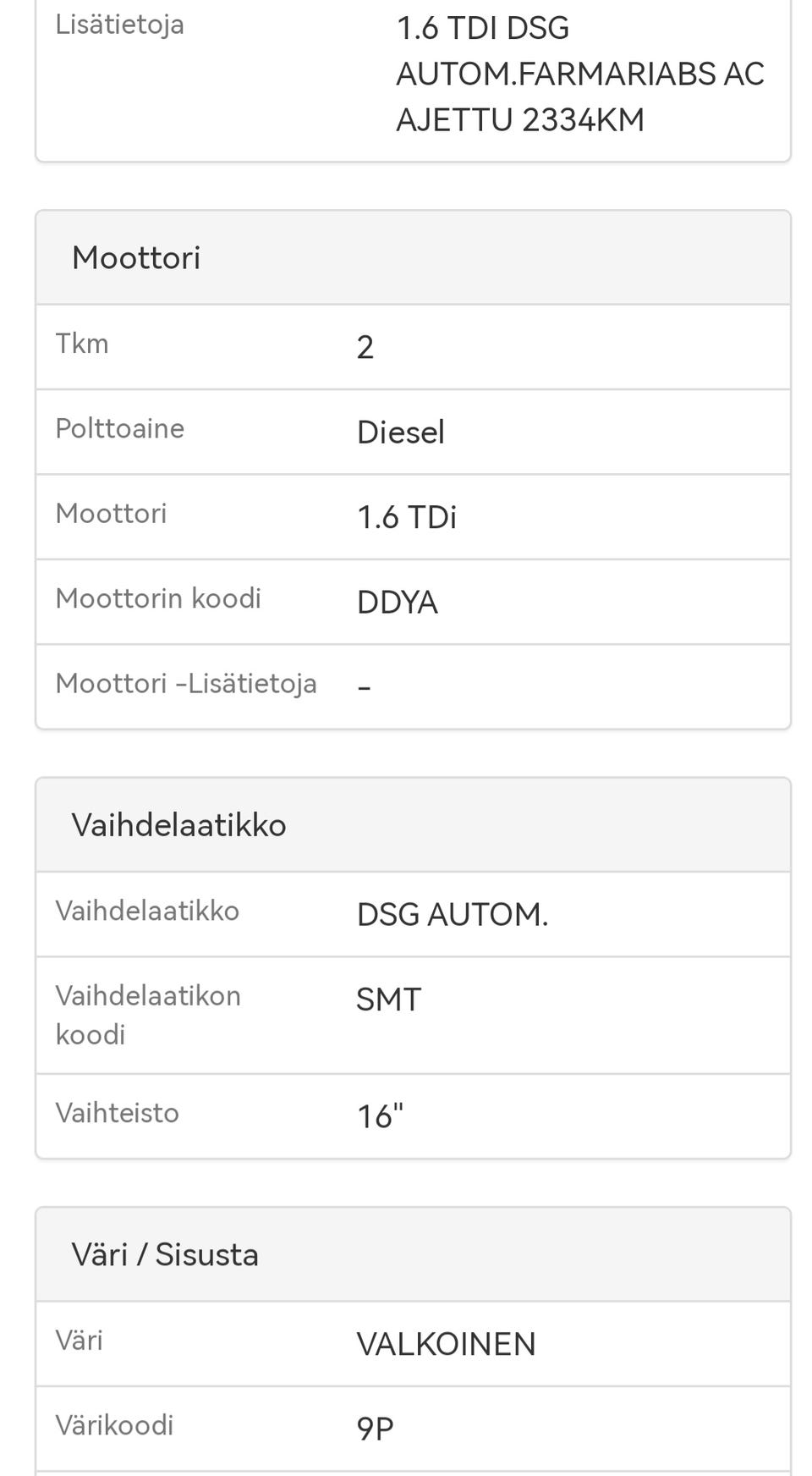Image resolution: width=812 pixels, height=1476 pixels.
Task: Select the 16" Vaihteisto value
Action: (x=380, y=1117)
